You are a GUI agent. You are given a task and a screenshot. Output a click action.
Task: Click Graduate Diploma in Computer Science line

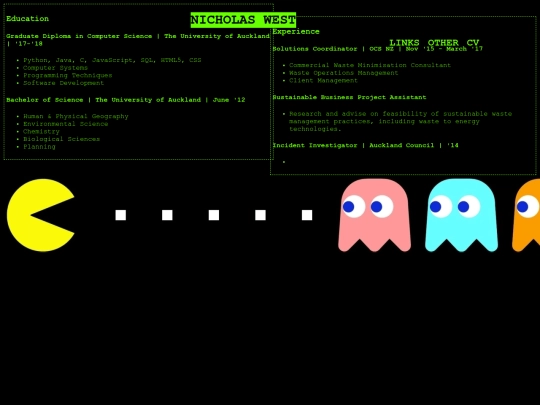(x=138, y=40)
